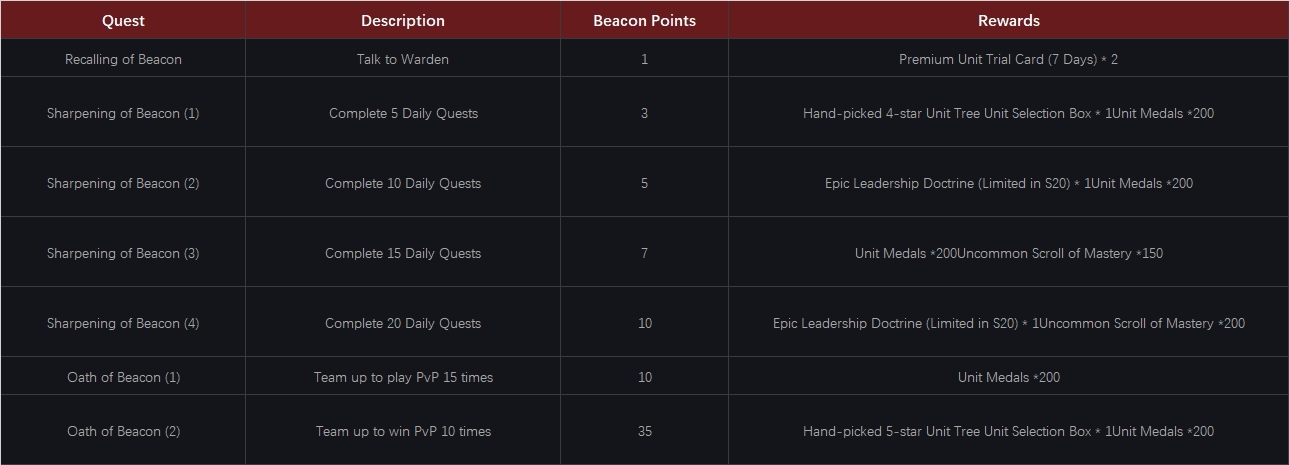Click the Complete 10 Daily Quests description
Image resolution: width=1289 pixels, height=465 pixels.
click(403, 183)
